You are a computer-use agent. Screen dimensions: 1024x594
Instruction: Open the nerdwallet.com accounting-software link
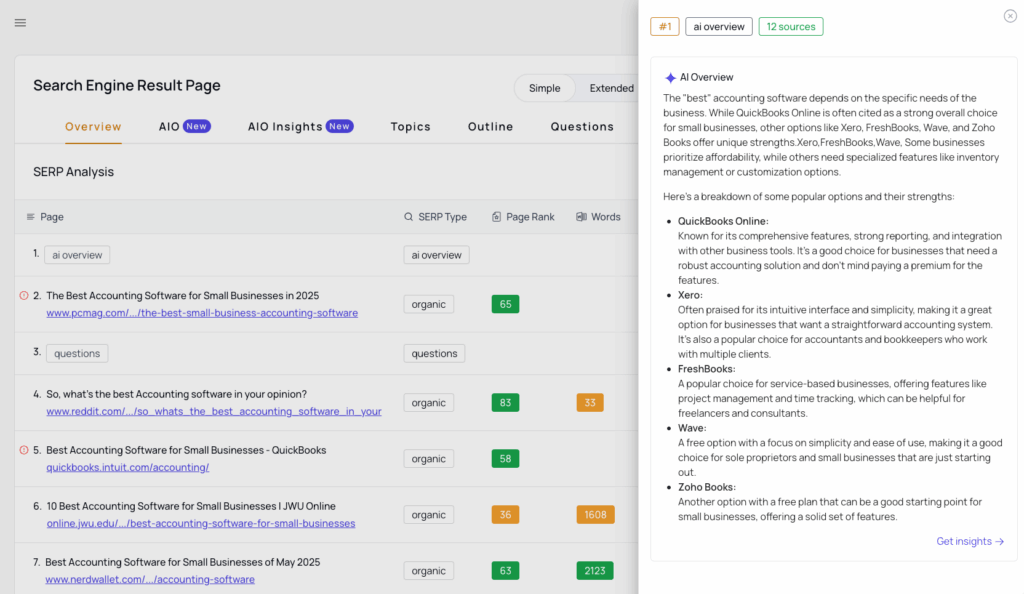150,580
